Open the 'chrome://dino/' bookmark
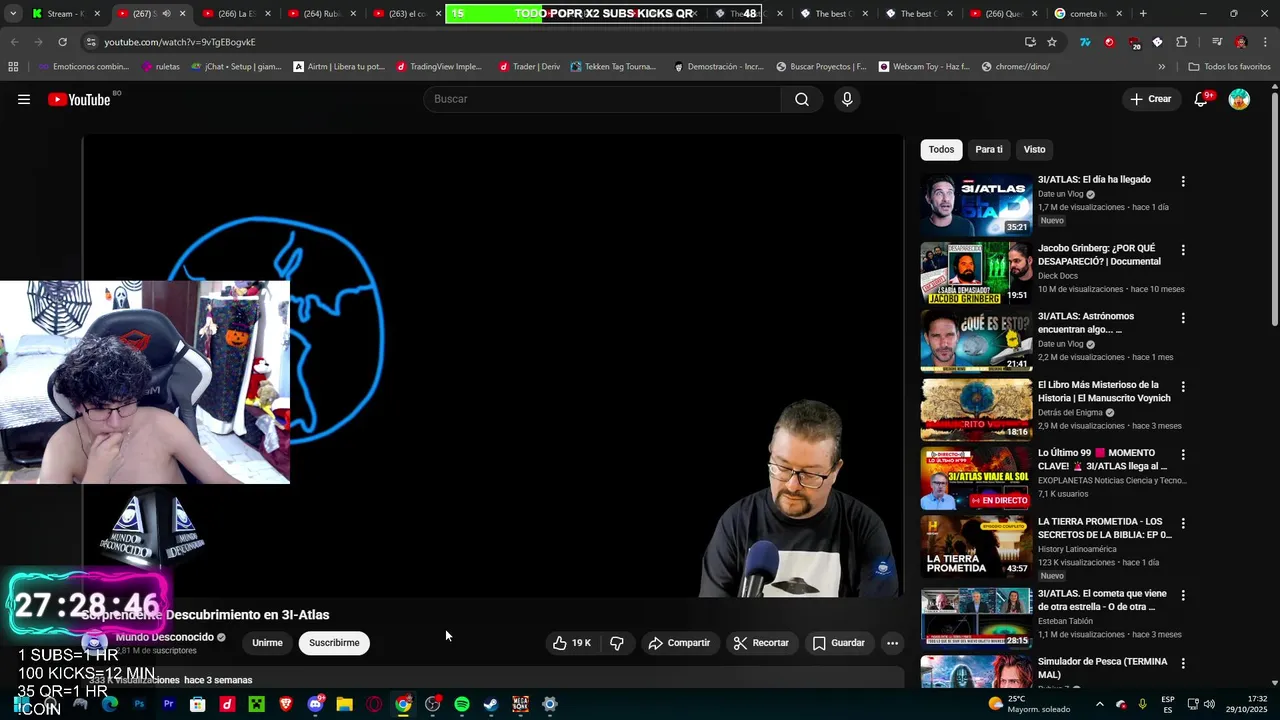 pyautogui.click(x=1015, y=66)
